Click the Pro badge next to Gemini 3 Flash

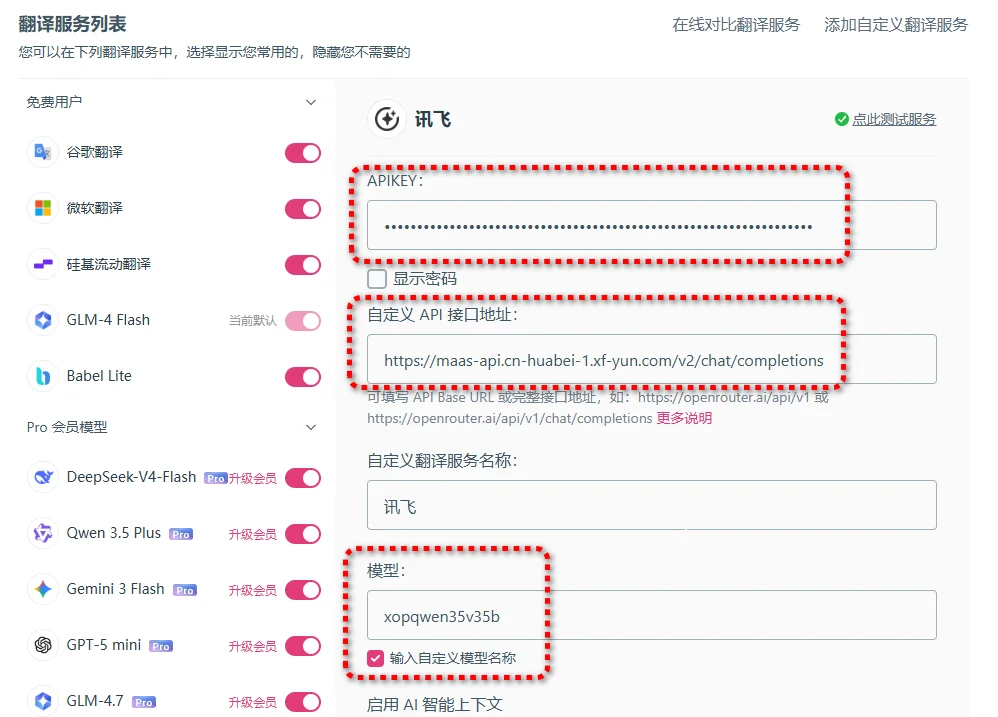point(185,590)
